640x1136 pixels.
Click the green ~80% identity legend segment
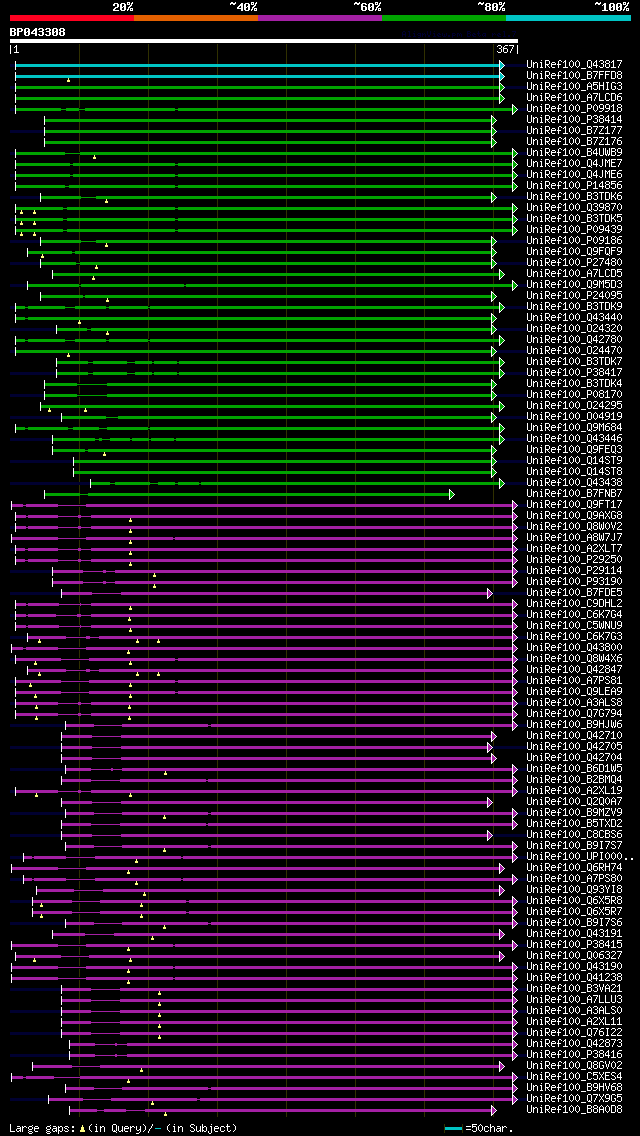[444, 17]
